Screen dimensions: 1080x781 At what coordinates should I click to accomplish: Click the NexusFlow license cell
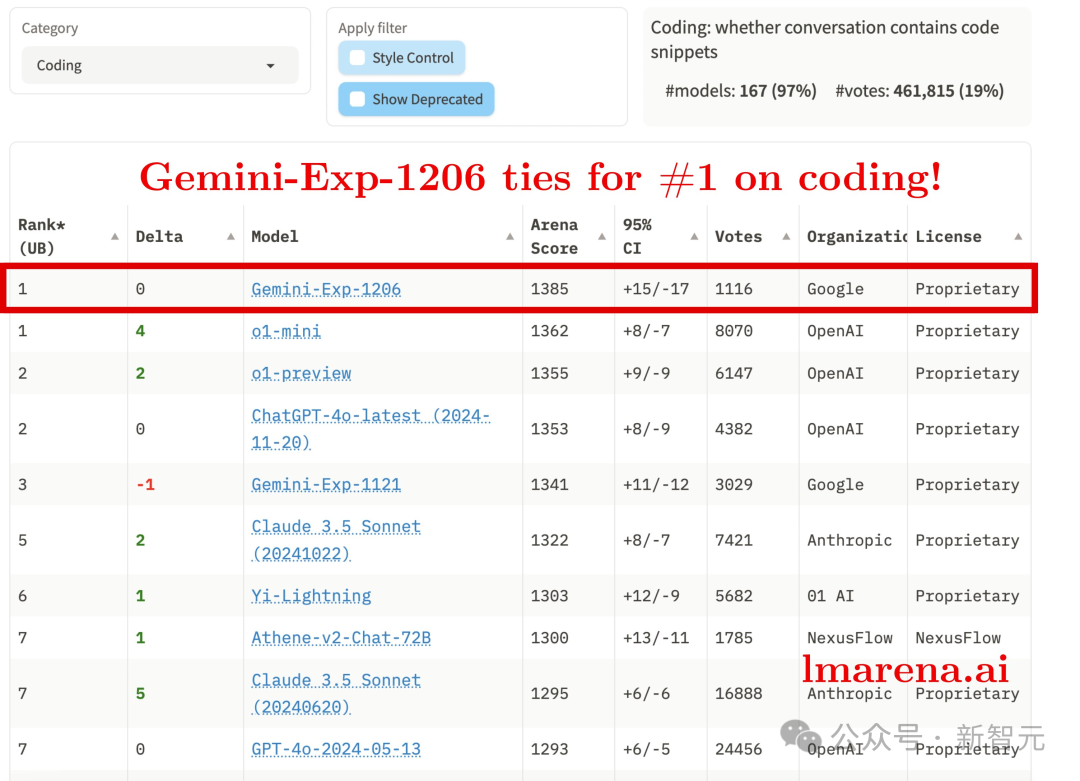[958, 638]
